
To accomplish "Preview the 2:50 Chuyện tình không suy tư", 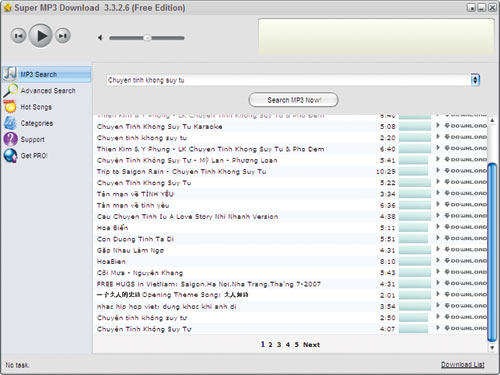I will 438,317.
